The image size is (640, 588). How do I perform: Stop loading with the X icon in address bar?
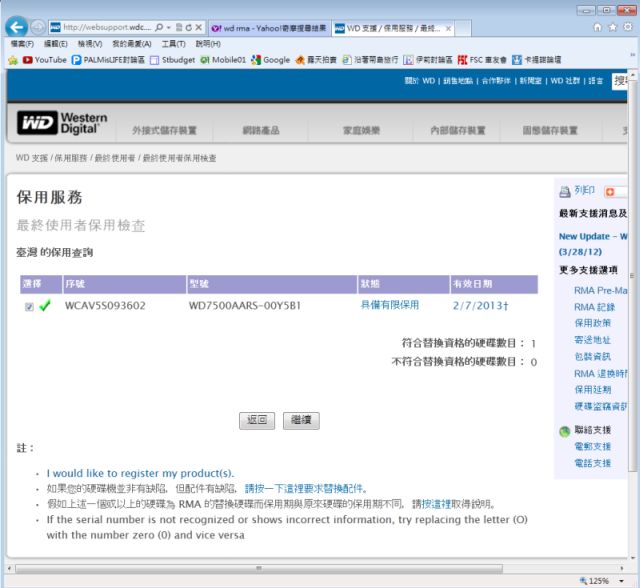pyautogui.click(x=198, y=27)
